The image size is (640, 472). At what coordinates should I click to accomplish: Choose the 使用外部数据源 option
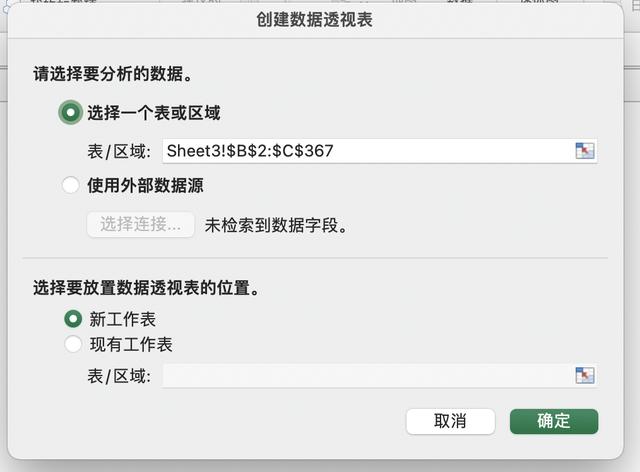pos(71,185)
